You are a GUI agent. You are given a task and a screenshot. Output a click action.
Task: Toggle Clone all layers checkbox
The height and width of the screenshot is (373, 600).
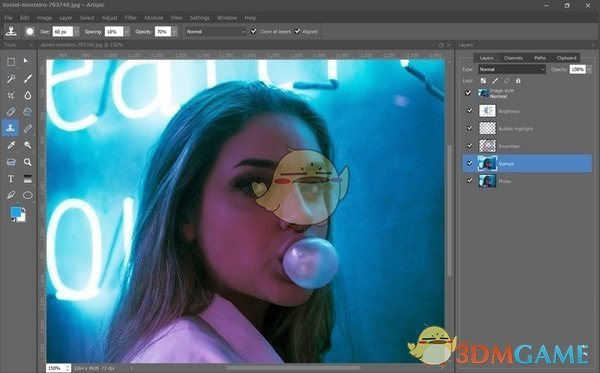coord(253,31)
